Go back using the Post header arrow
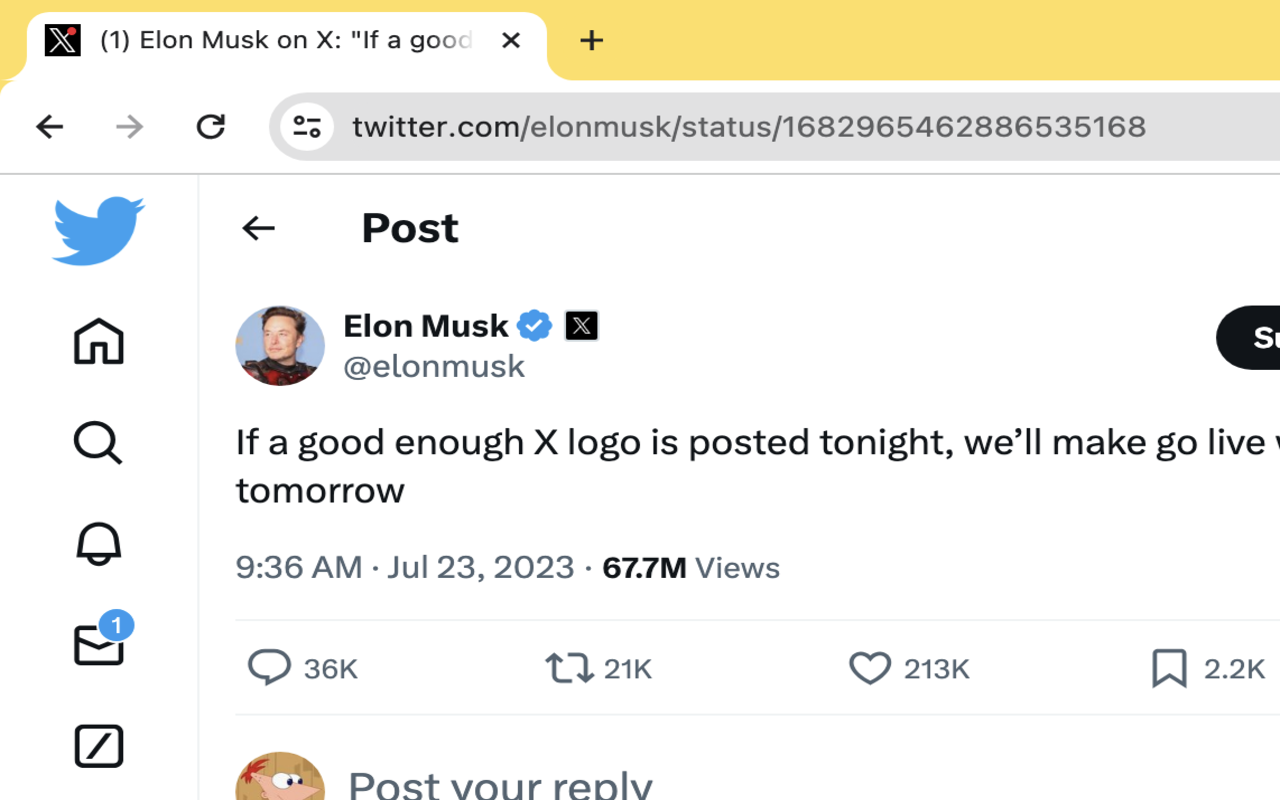 pyautogui.click(x=258, y=228)
